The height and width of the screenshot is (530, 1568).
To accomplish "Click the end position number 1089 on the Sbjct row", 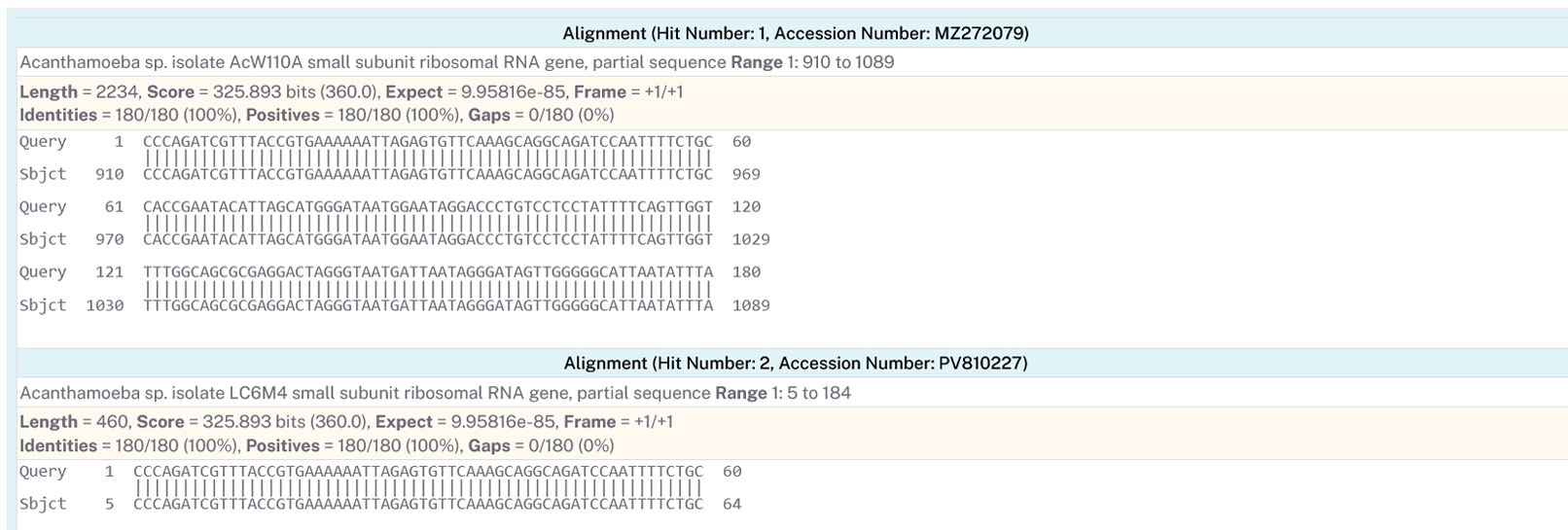I will [x=751, y=305].
